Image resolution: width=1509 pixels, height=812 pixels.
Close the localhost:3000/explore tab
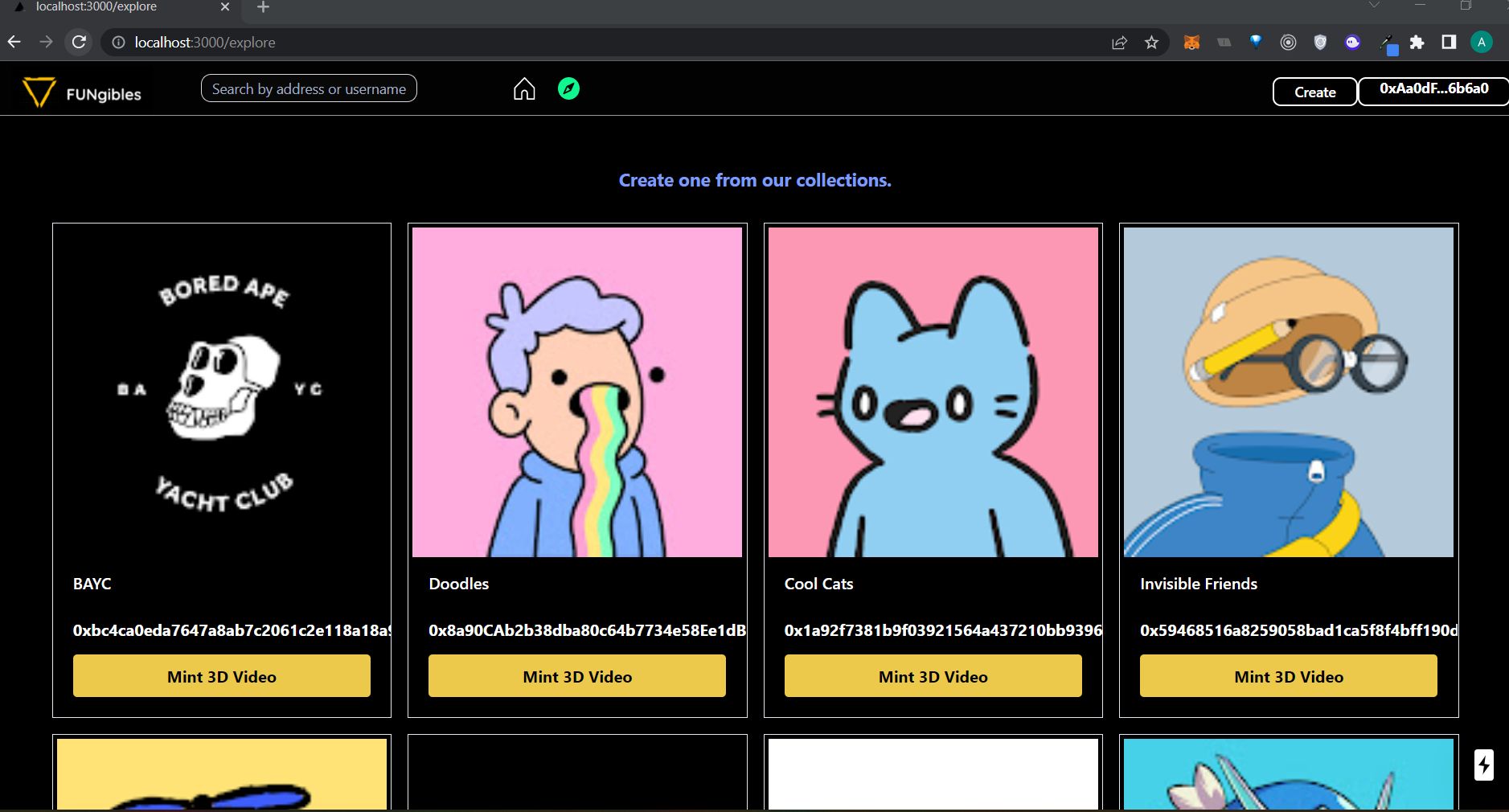pos(225,6)
